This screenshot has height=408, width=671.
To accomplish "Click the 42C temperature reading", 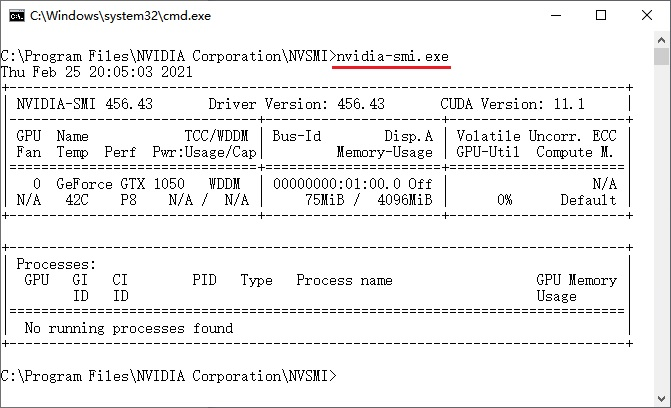I will (x=77, y=200).
